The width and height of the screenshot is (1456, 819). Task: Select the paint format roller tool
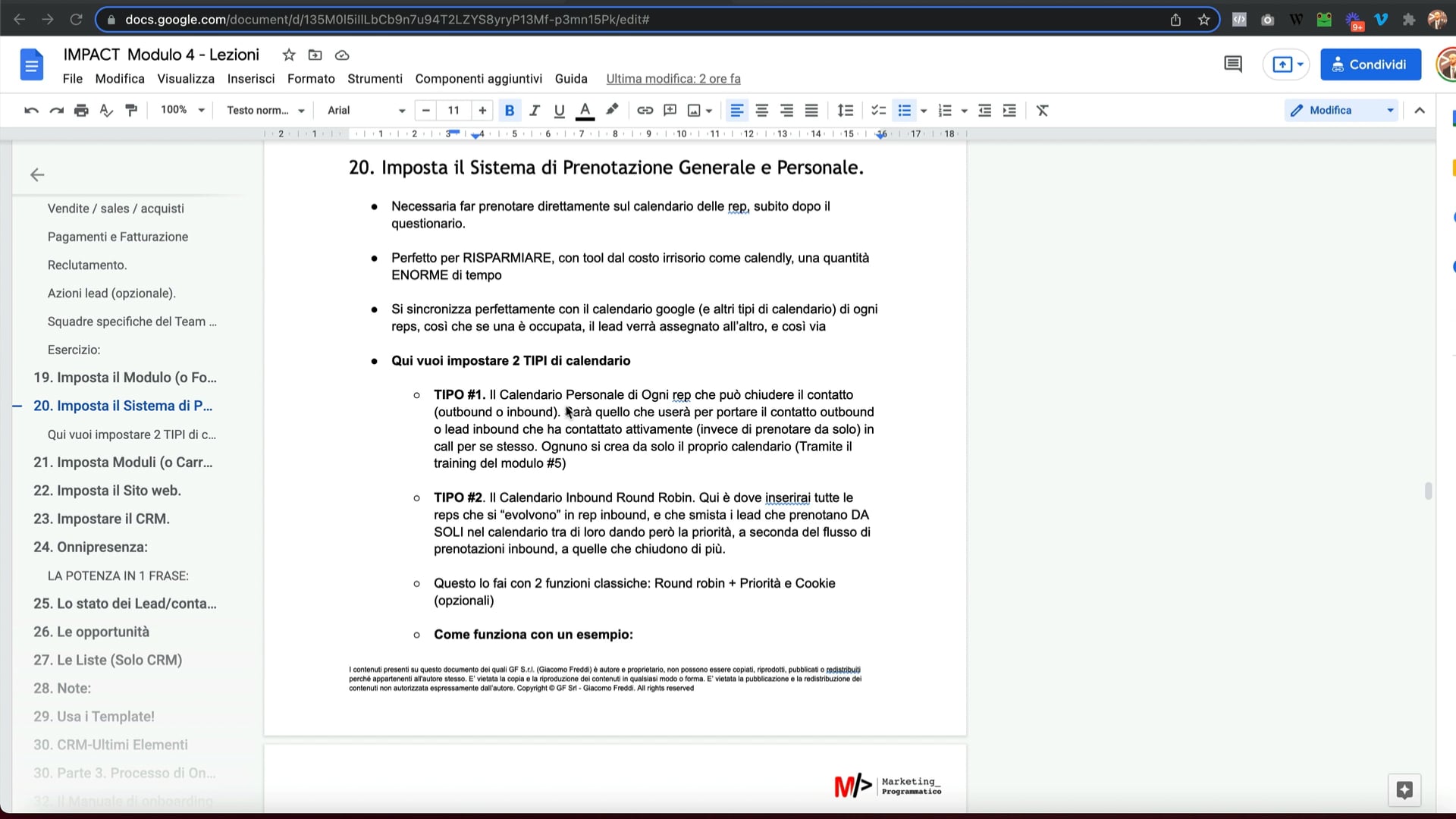[x=131, y=111]
